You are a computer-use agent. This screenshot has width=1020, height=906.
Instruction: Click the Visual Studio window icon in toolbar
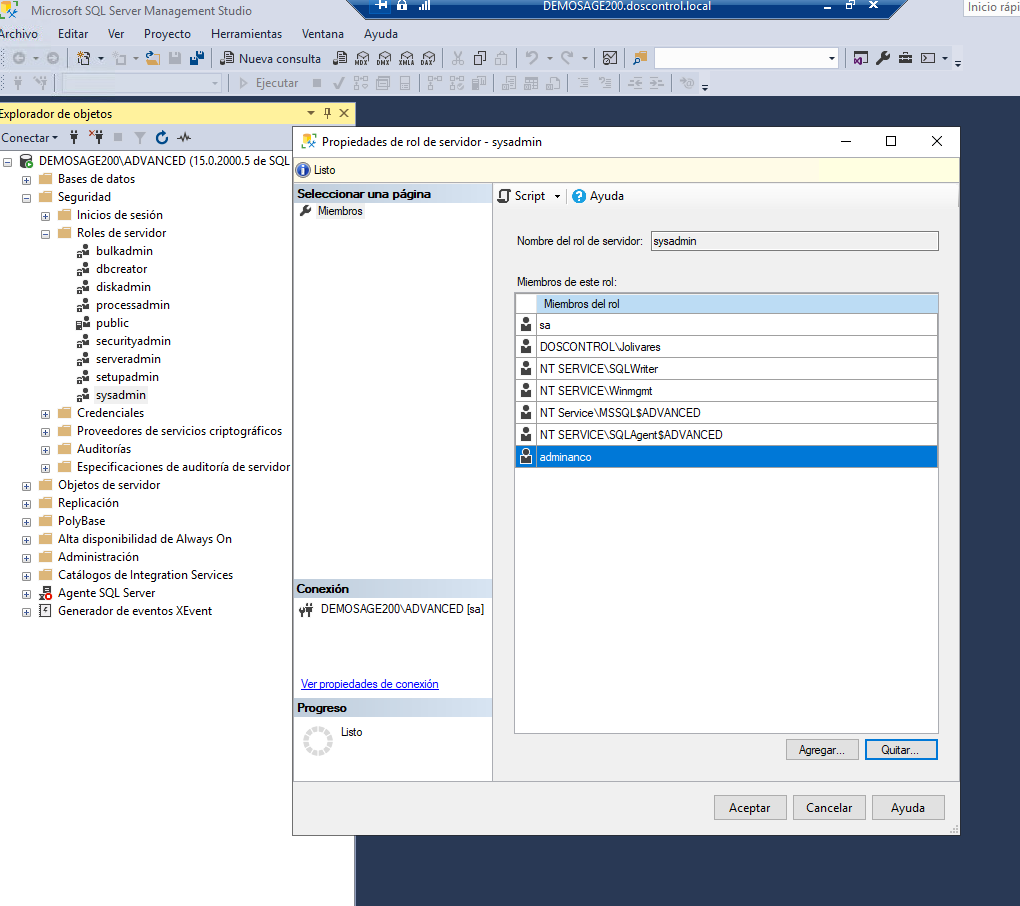[861, 59]
